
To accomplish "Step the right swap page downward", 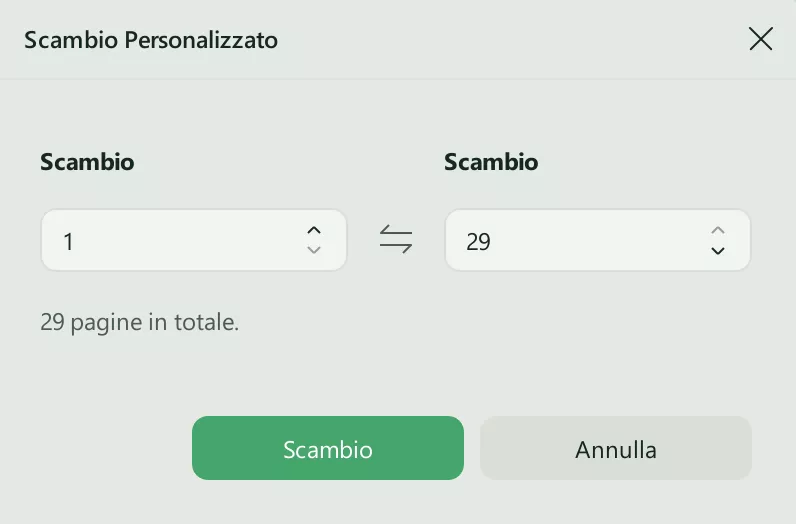I will (x=717, y=250).
